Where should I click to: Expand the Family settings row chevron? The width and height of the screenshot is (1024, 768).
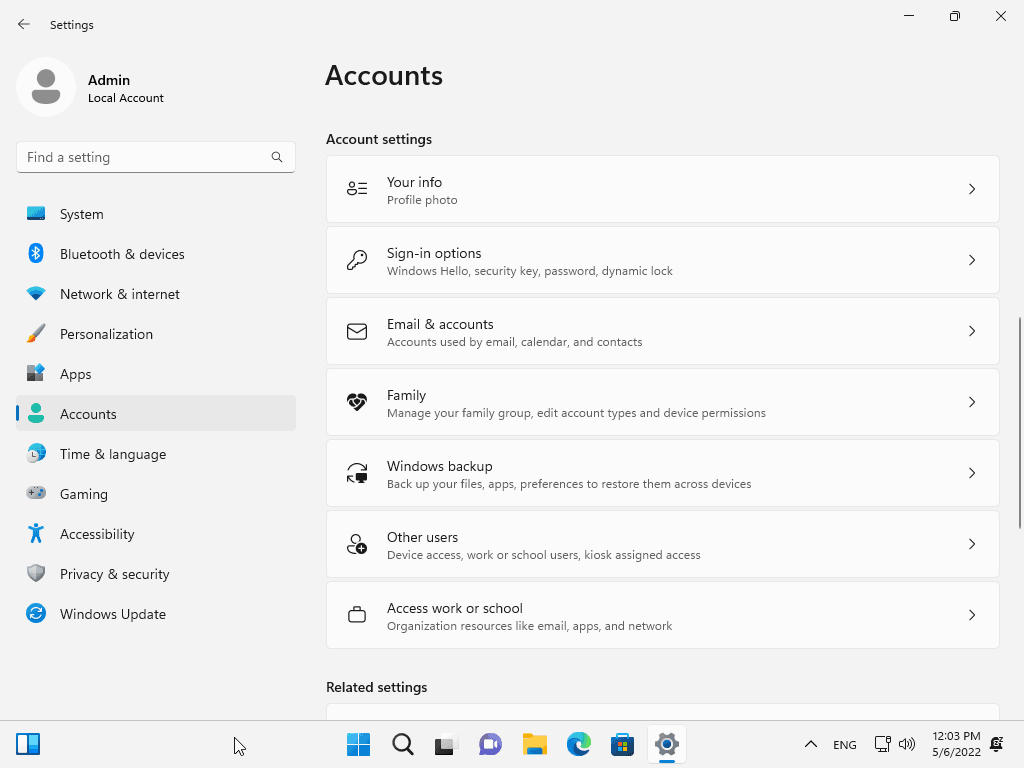[971, 402]
